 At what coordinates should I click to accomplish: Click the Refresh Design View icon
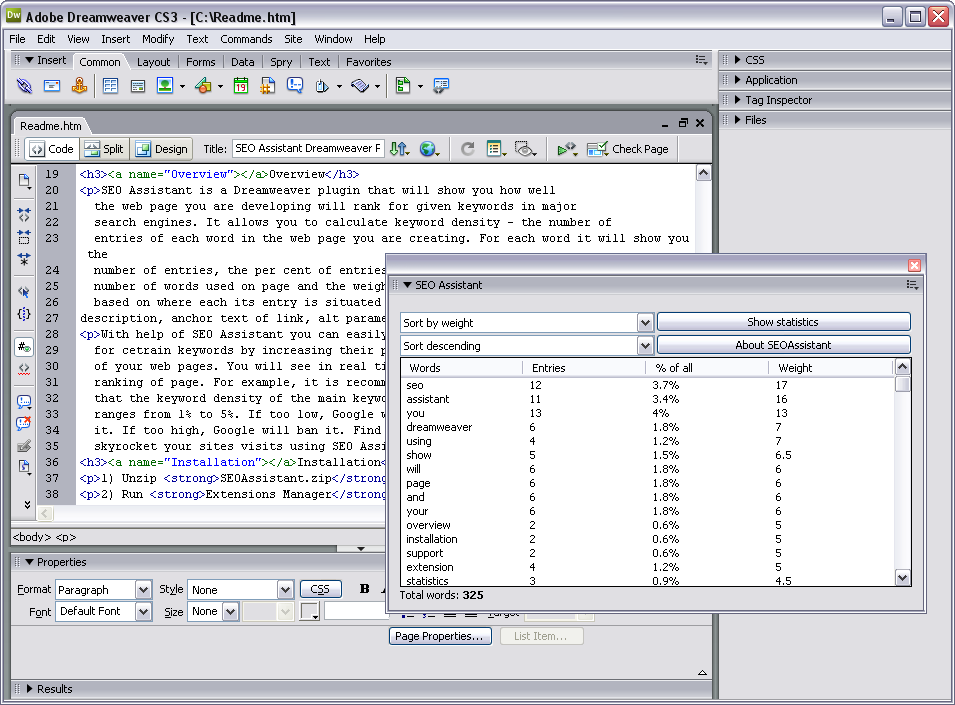coord(467,149)
